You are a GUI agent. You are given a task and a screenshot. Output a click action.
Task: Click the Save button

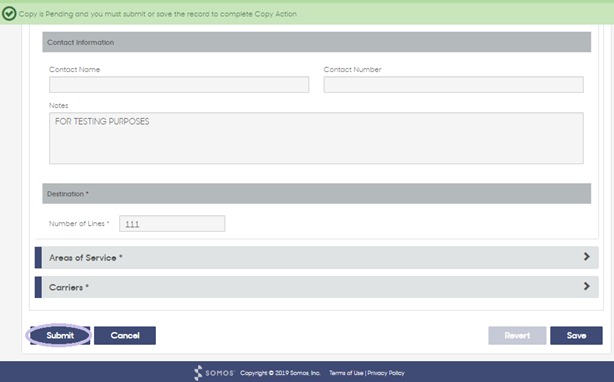coord(576,335)
